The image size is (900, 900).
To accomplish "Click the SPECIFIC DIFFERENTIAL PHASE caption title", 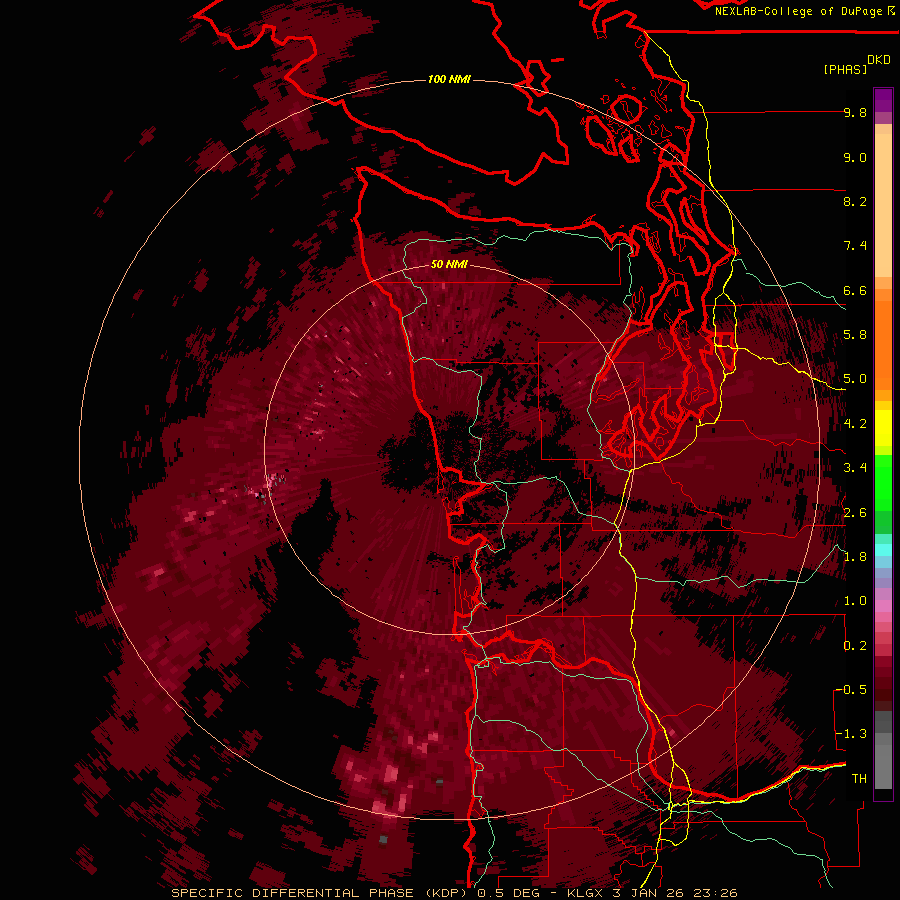I will (293, 893).
